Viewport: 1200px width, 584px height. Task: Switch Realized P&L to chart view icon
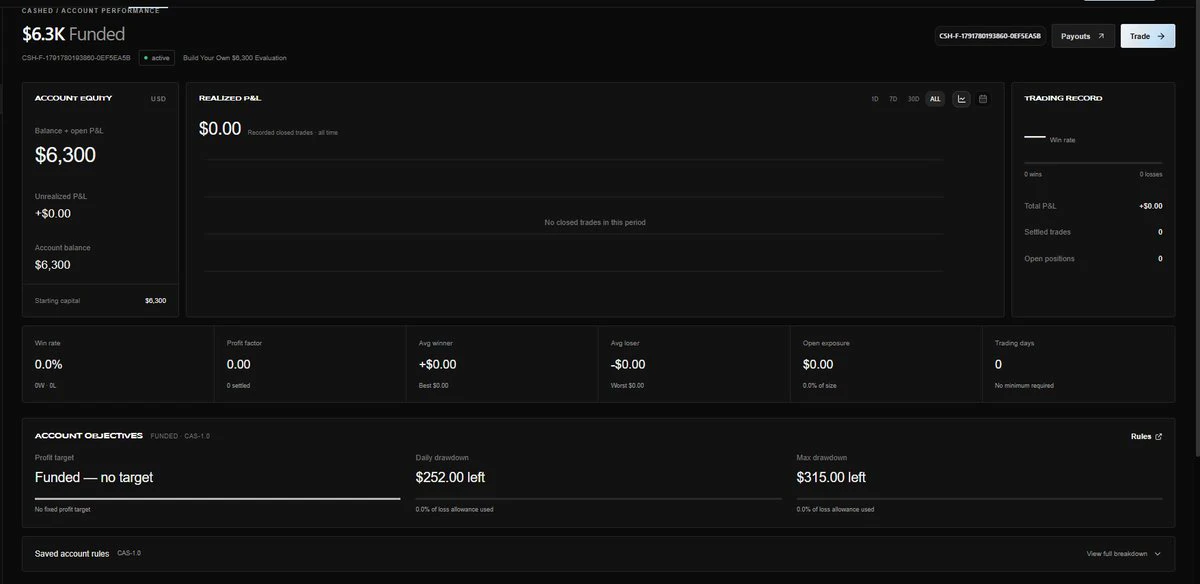click(961, 99)
